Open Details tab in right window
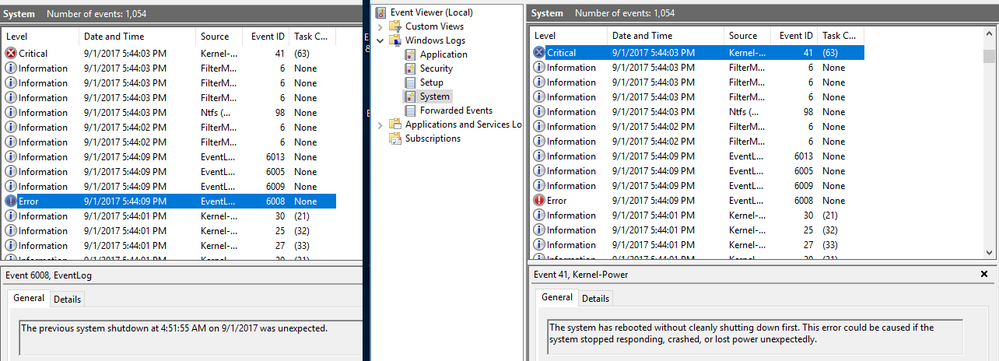Screen dimensions: 999x361 tap(595, 299)
